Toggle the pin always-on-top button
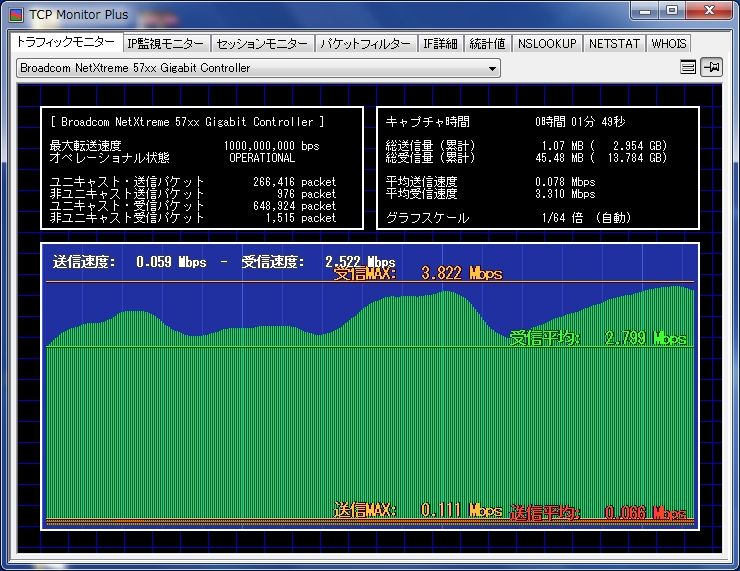 pyautogui.click(x=711, y=67)
